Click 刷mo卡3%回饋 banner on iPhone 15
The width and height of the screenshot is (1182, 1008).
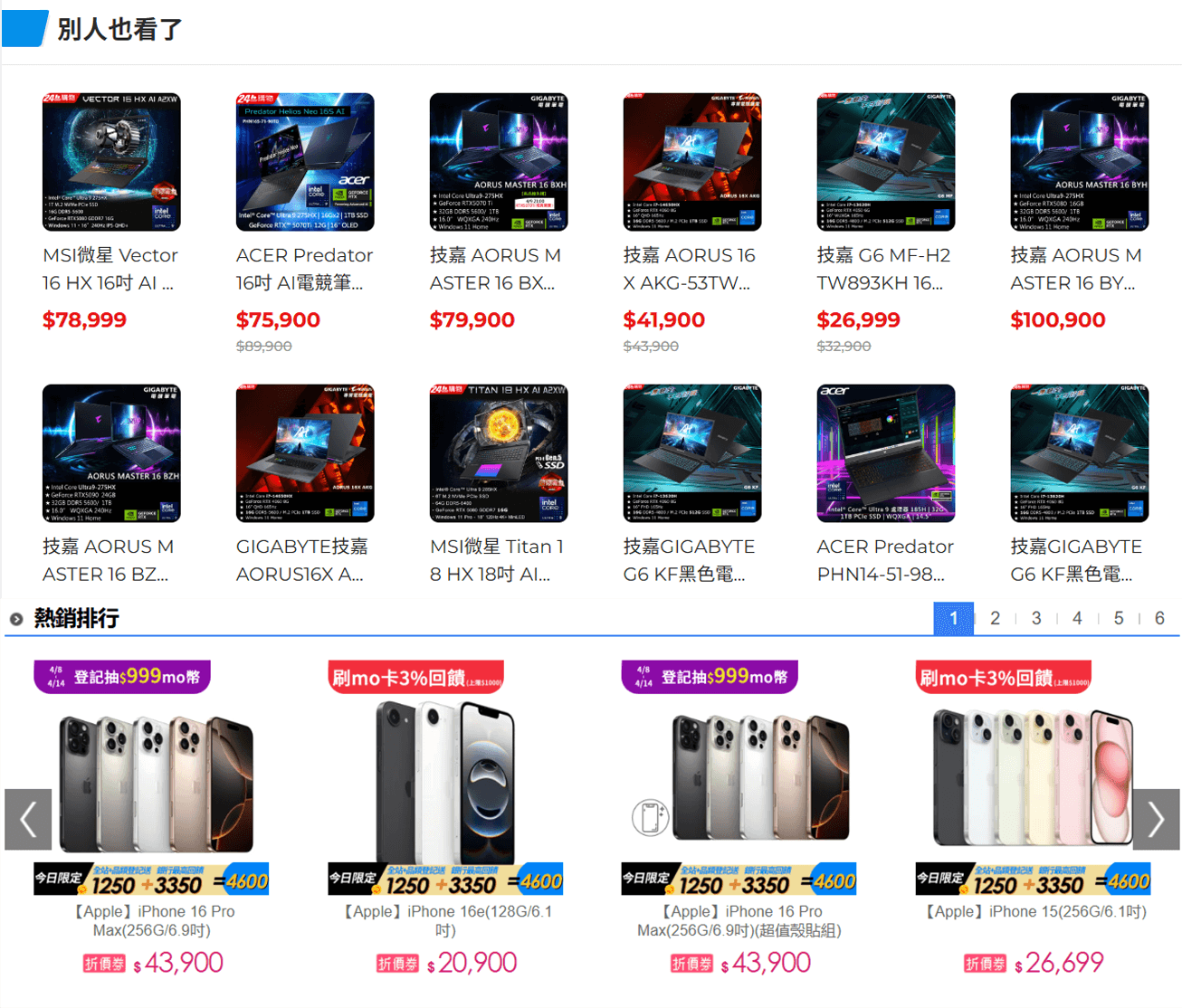[x=1003, y=678]
